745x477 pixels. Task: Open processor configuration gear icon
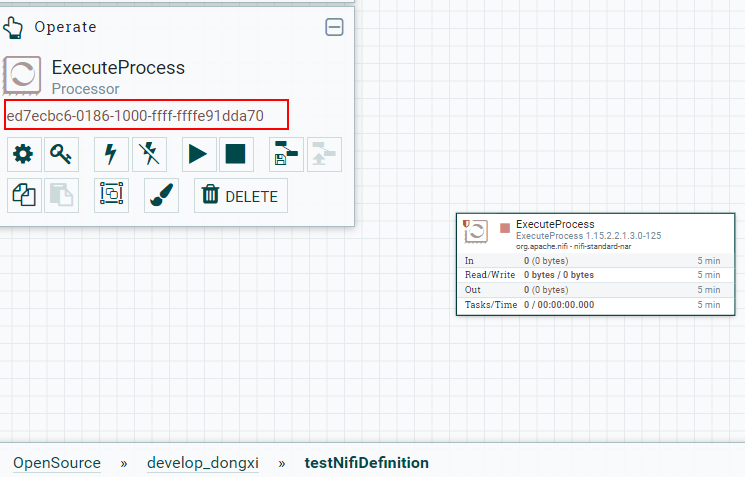[x=24, y=154]
